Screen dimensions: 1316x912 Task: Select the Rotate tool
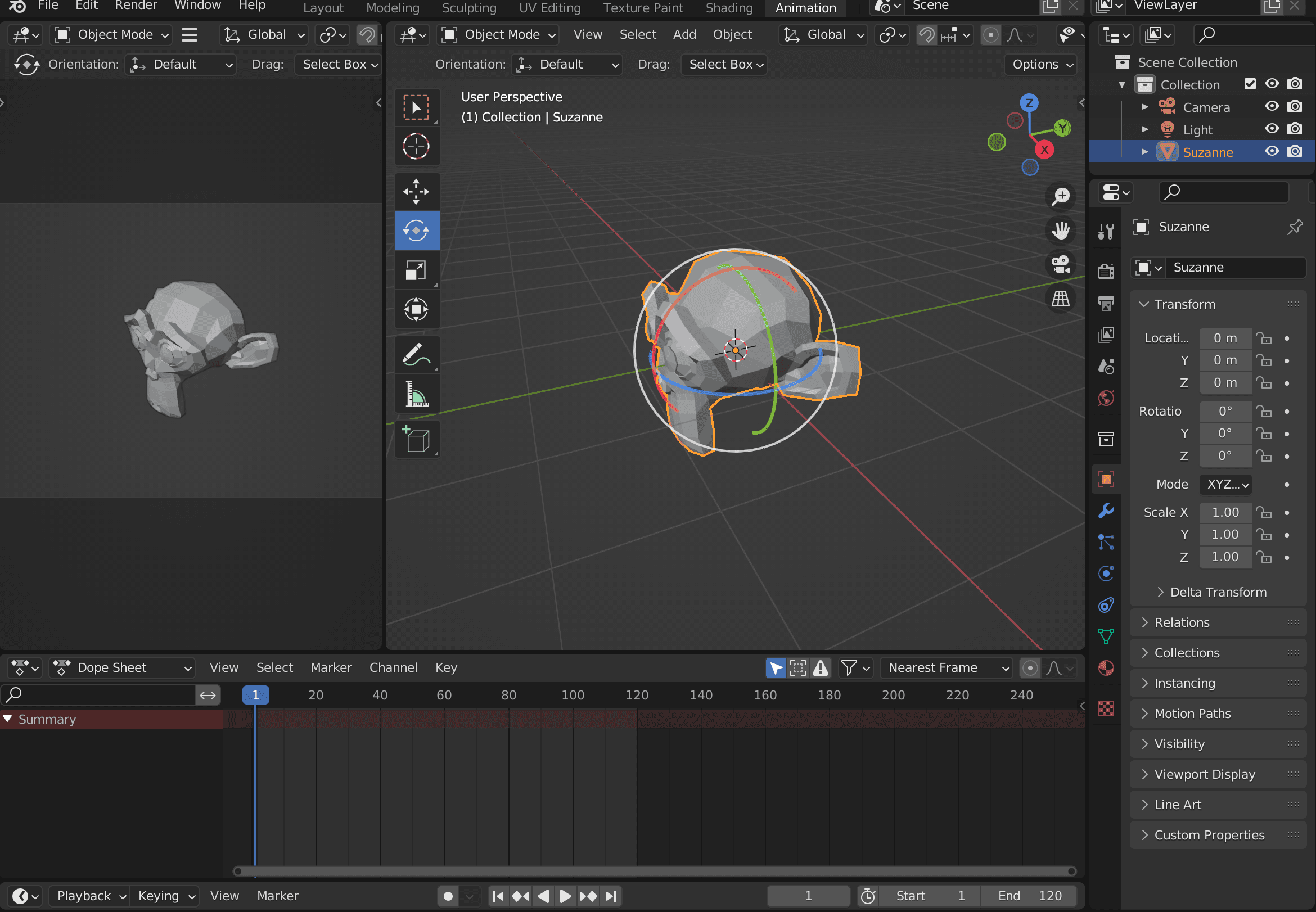[417, 231]
